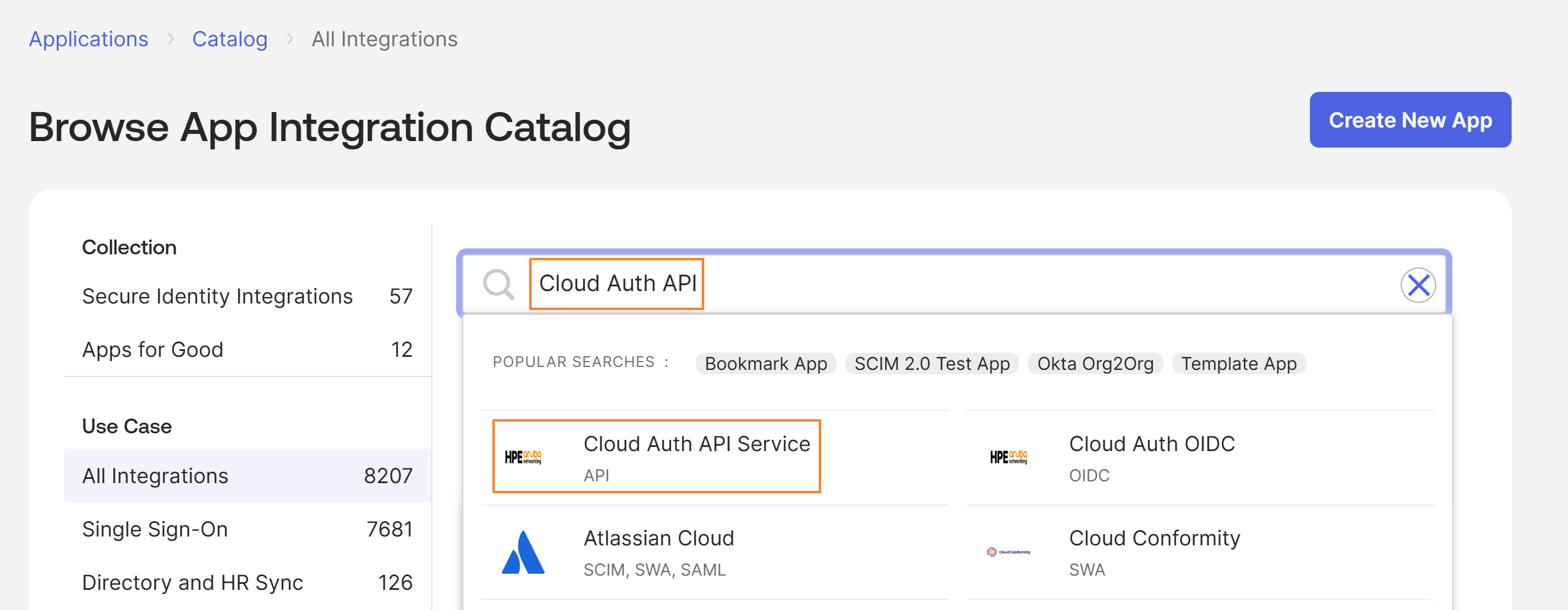Click the SWA label under Cloud Conformity
The image size is (1568, 610).
coord(1087,570)
